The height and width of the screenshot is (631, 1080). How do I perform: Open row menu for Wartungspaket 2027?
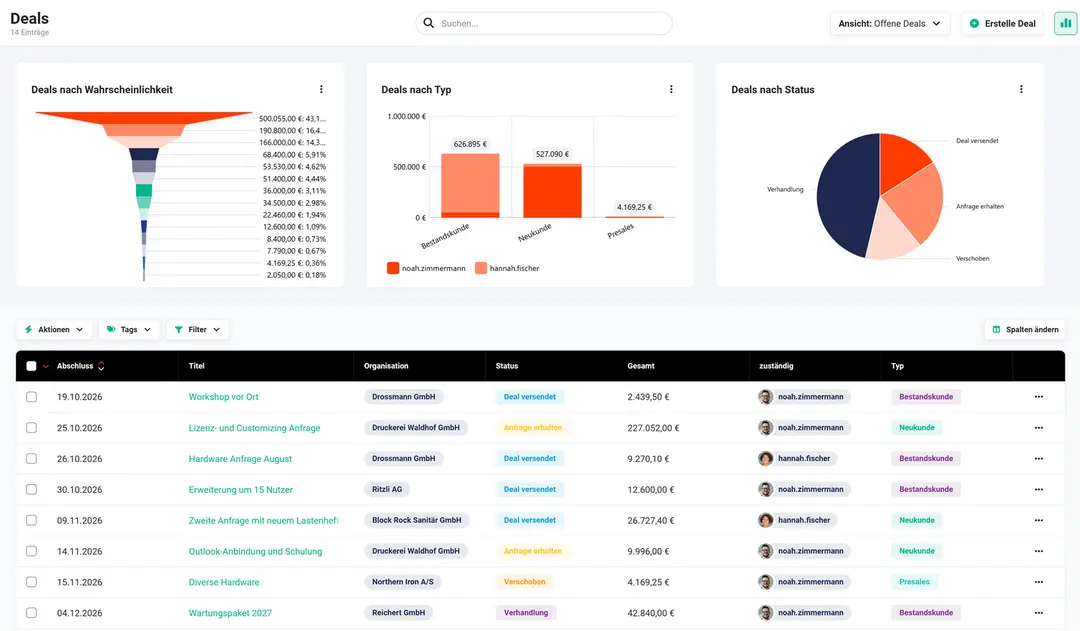(1039, 613)
